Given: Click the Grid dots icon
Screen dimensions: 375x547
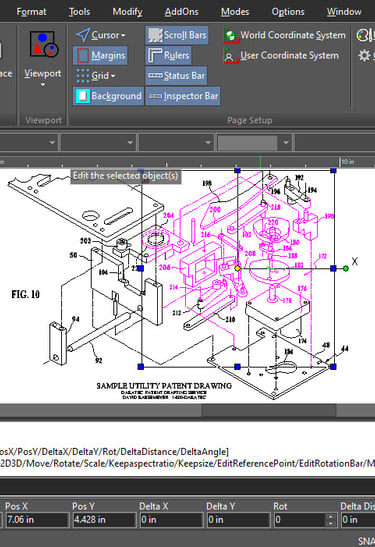Looking at the screenshot, I should pos(83,75).
